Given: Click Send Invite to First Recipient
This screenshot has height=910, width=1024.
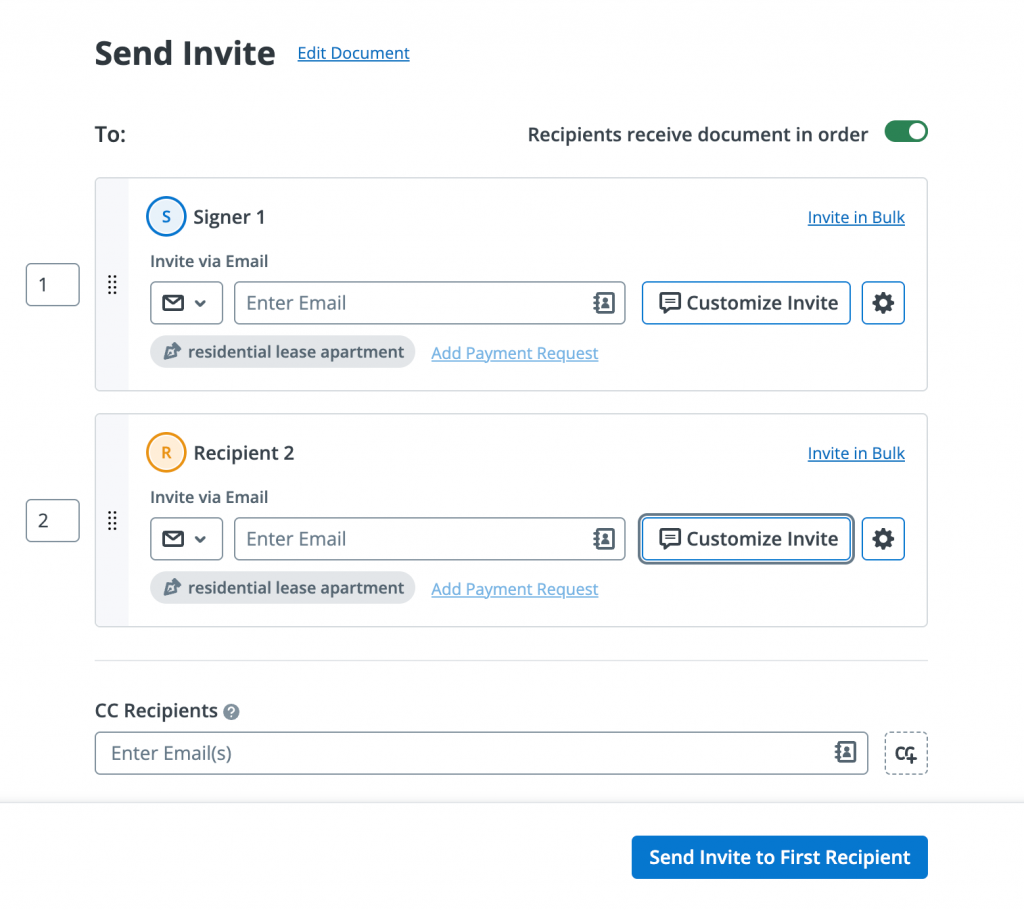Looking at the screenshot, I should (x=779, y=857).
